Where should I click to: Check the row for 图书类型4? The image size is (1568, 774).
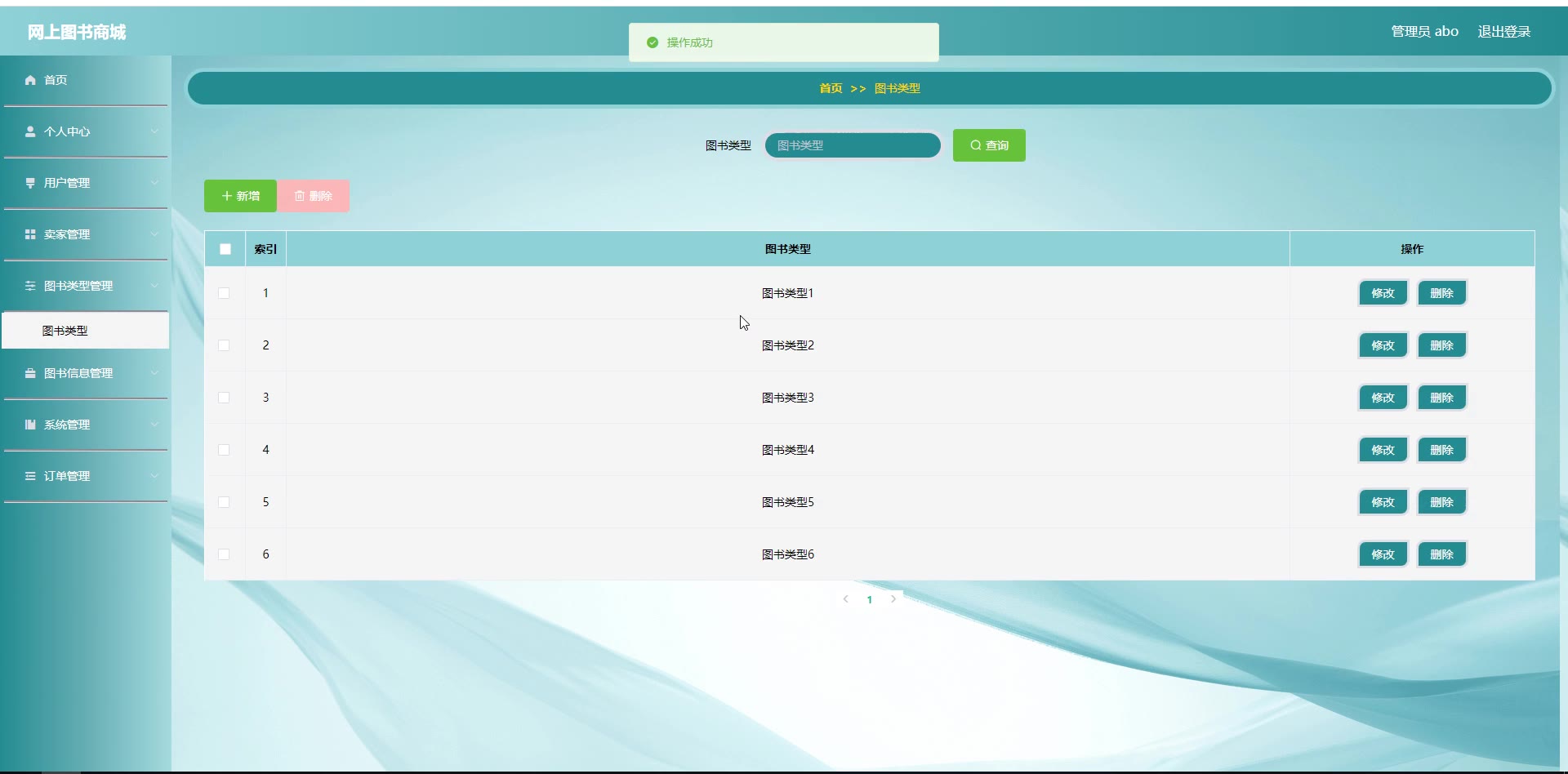click(224, 450)
